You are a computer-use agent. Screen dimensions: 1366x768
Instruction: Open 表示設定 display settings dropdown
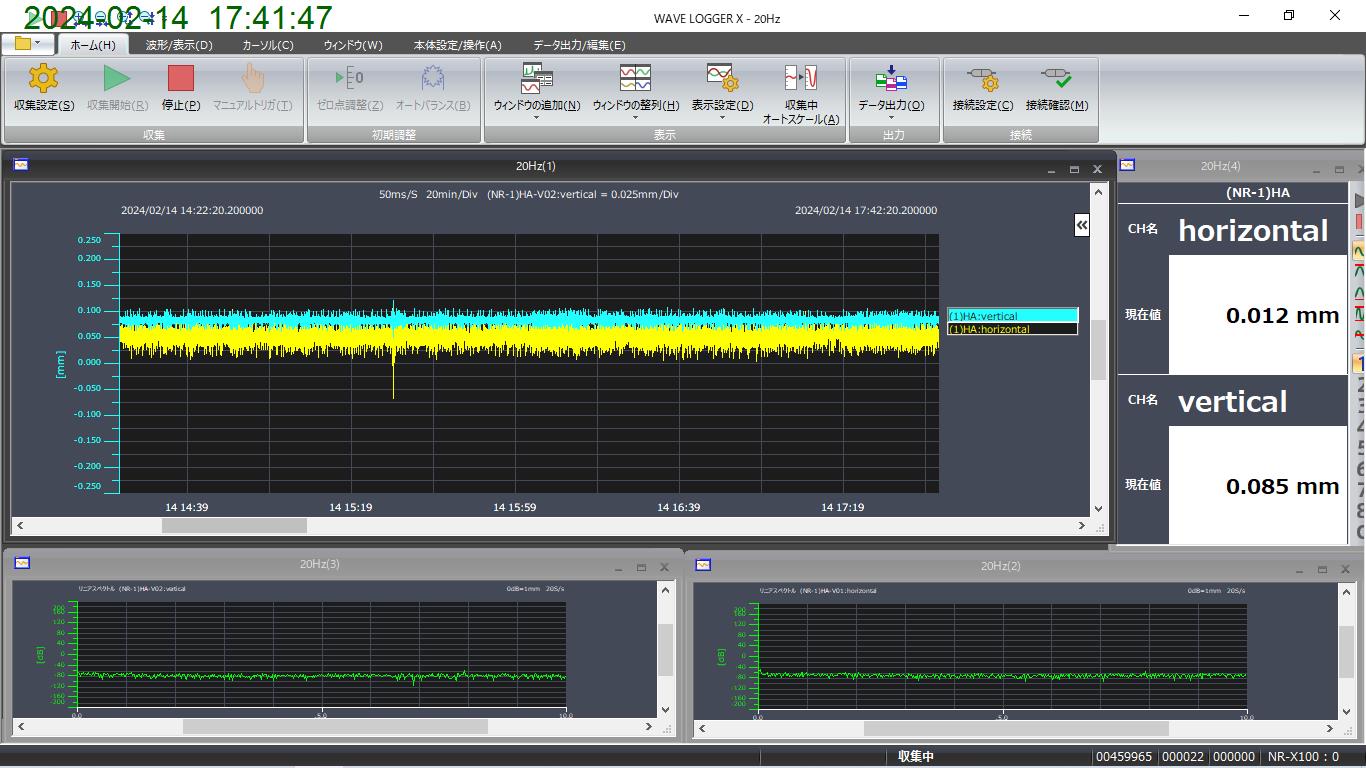click(721, 118)
